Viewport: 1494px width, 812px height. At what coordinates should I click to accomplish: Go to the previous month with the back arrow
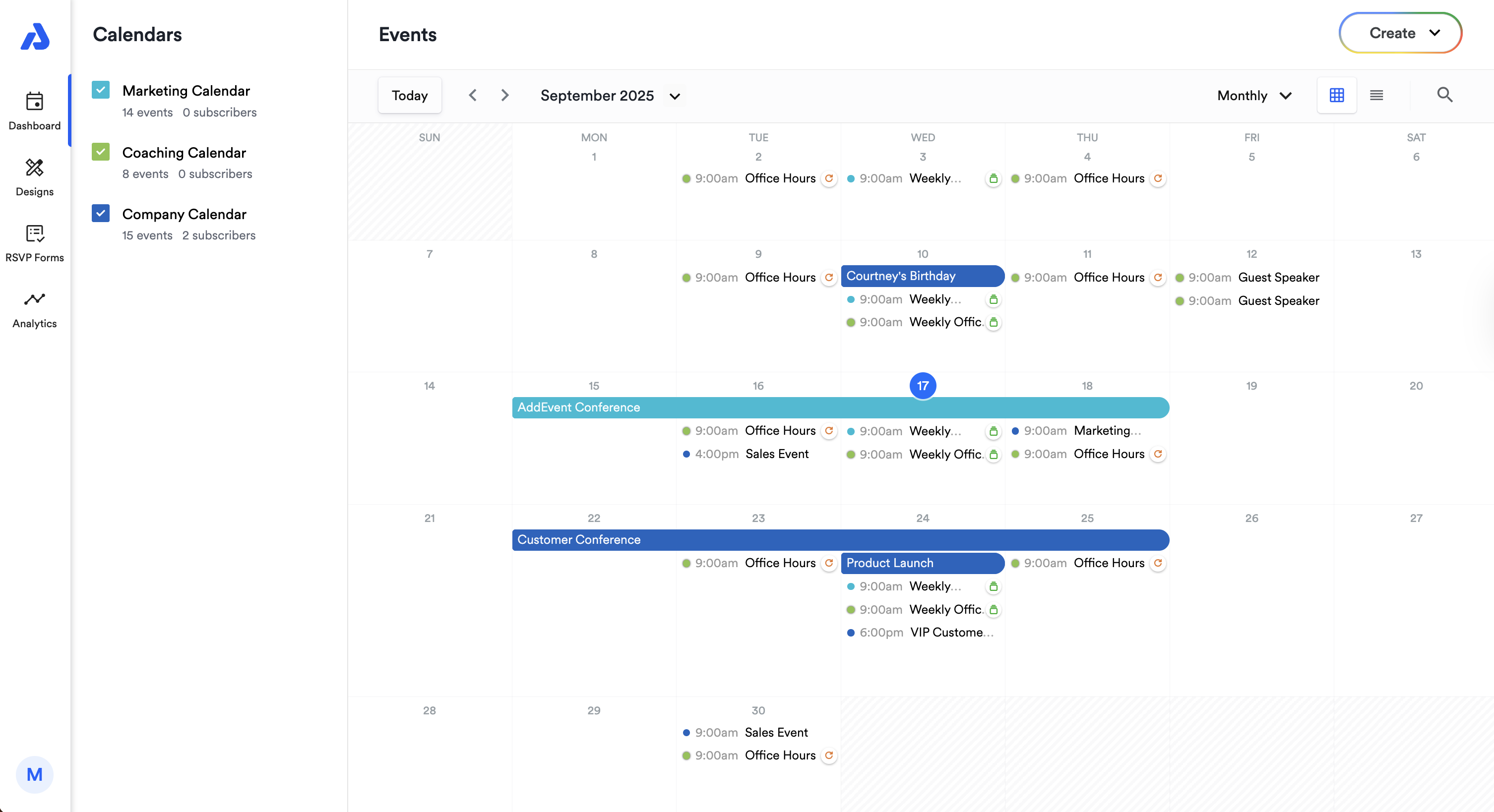tap(473, 95)
